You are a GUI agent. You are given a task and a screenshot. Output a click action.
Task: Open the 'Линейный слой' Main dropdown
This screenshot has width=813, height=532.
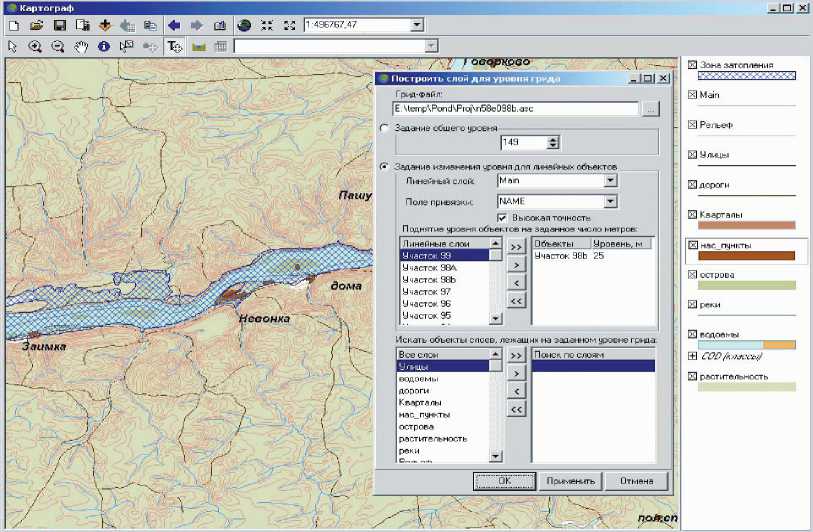609,181
